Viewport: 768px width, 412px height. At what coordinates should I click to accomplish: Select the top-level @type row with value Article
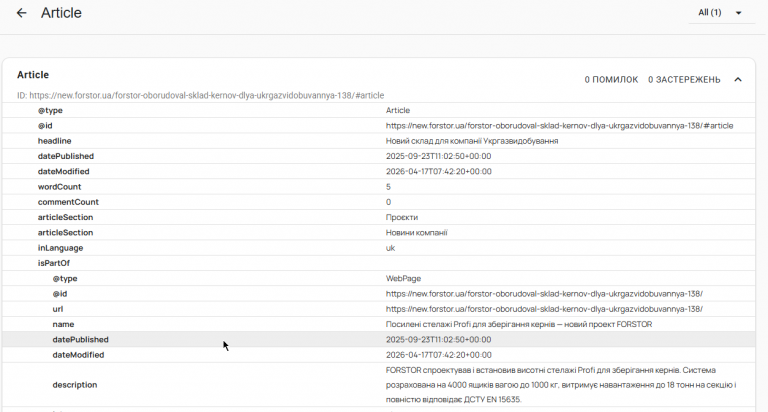(379, 110)
